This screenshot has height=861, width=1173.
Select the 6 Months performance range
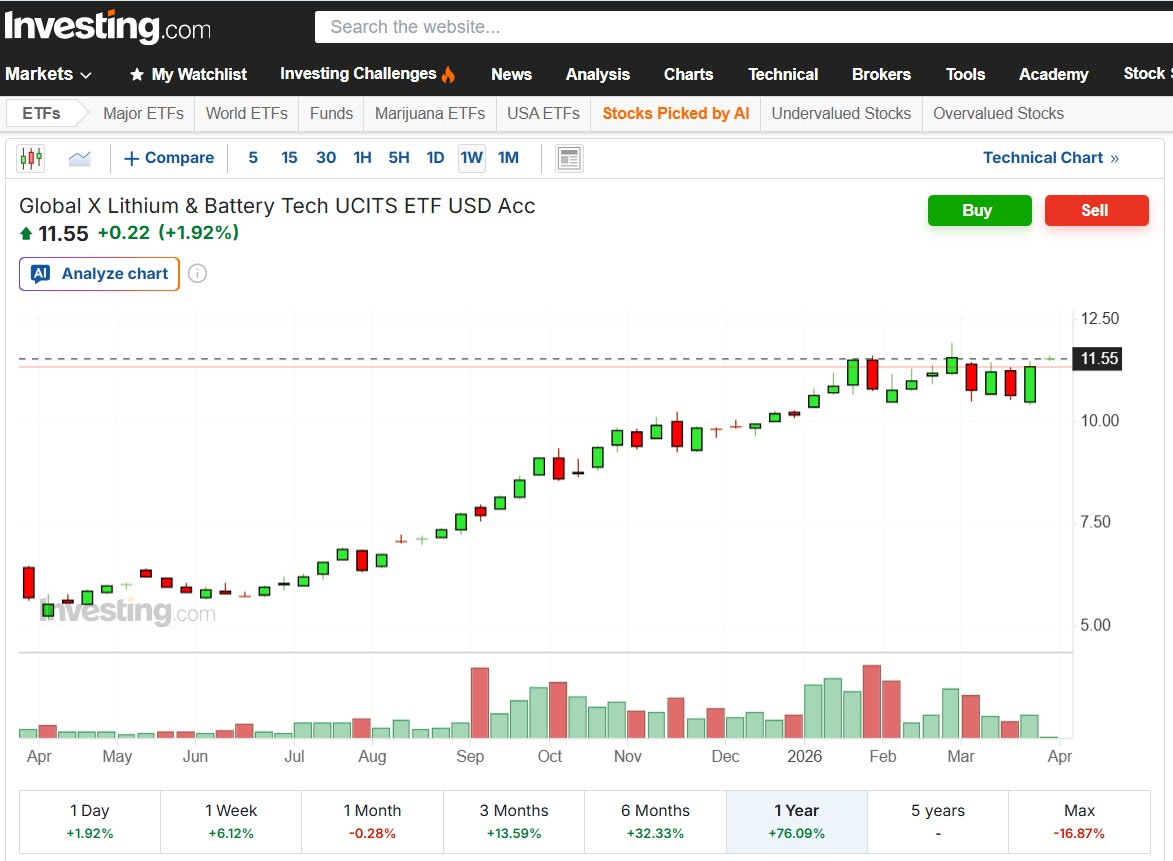[x=655, y=821]
